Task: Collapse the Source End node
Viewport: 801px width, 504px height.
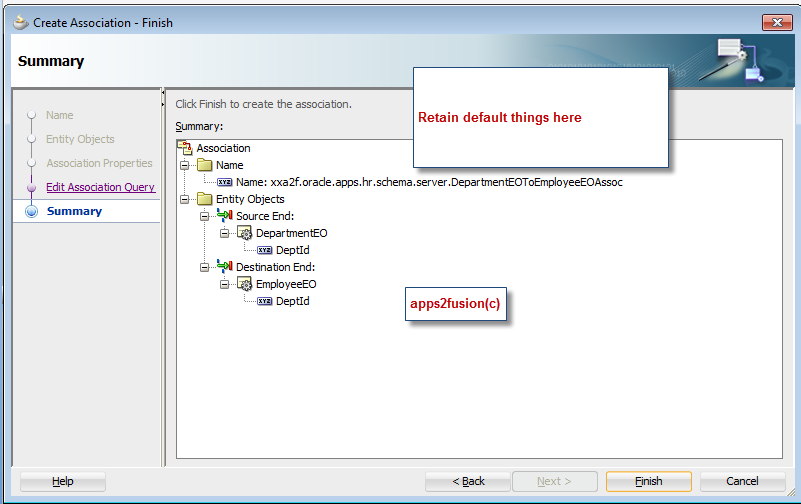Action: click(204, 216)
